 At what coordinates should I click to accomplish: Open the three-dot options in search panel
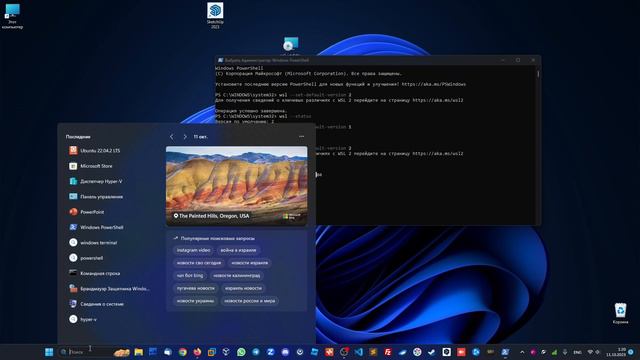click(301, 137)
